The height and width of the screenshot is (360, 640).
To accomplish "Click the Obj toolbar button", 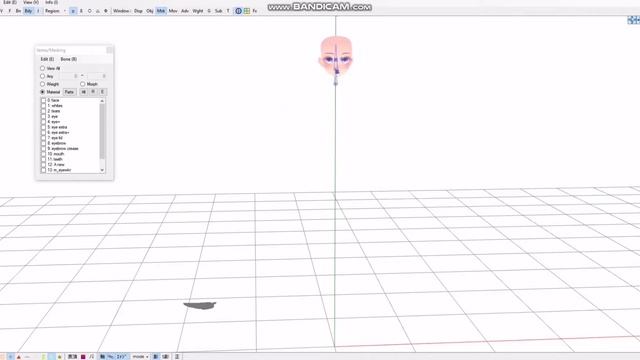I will tap(150, 11).
